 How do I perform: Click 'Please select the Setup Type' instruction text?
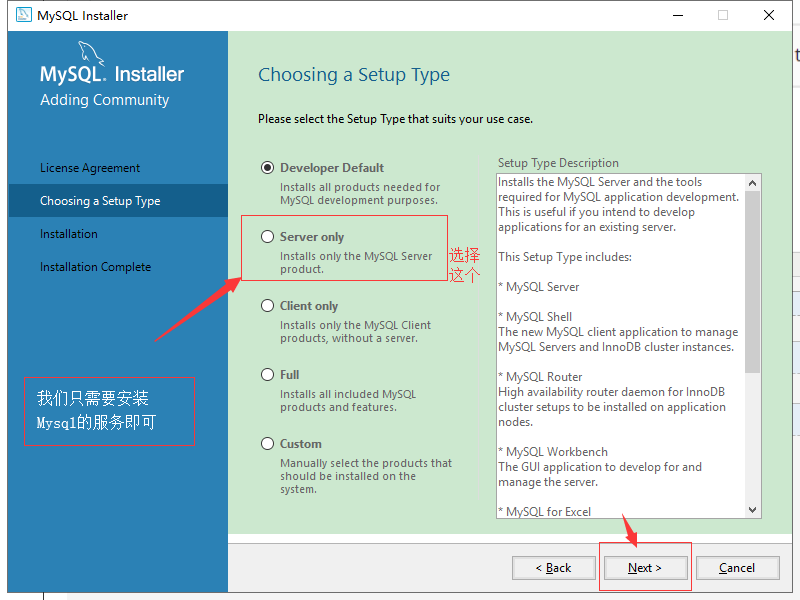(x=395, y=119)
